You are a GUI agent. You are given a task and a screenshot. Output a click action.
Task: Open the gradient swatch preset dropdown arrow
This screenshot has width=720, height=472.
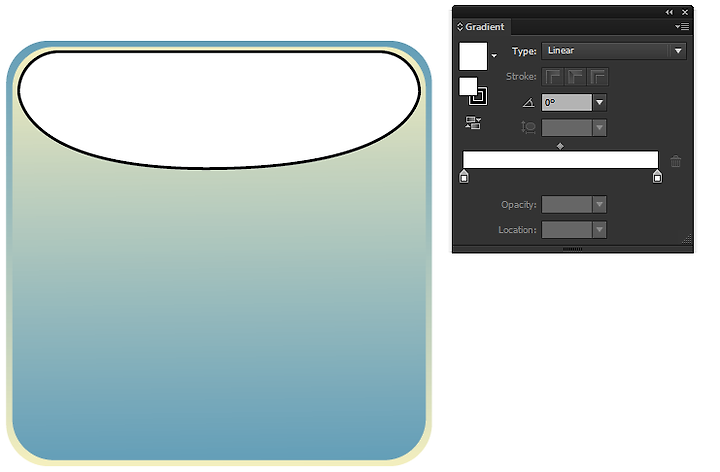pyautogui.click(x=494, y=56)
